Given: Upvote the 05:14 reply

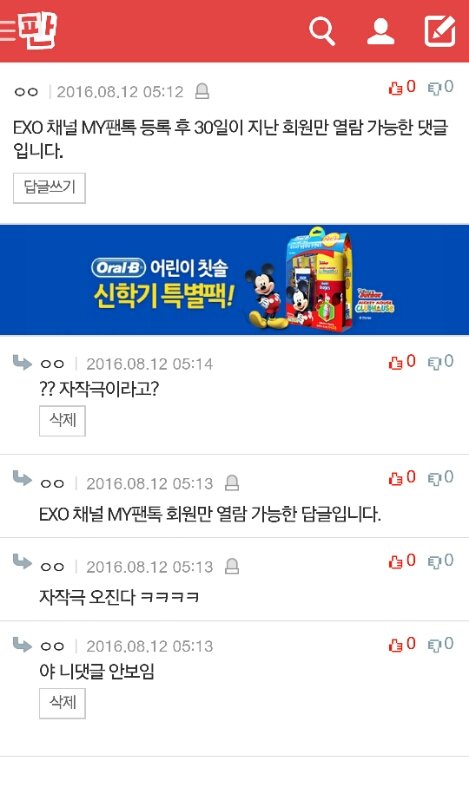Looking at the screenshot, I should pyautogui.click(x=402, y=362).
